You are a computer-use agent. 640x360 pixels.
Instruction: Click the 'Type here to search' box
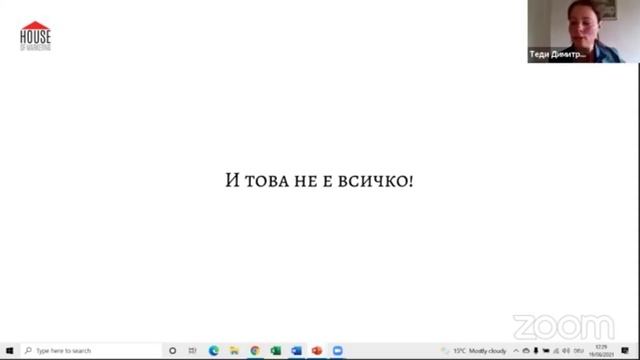click(91, 351)
